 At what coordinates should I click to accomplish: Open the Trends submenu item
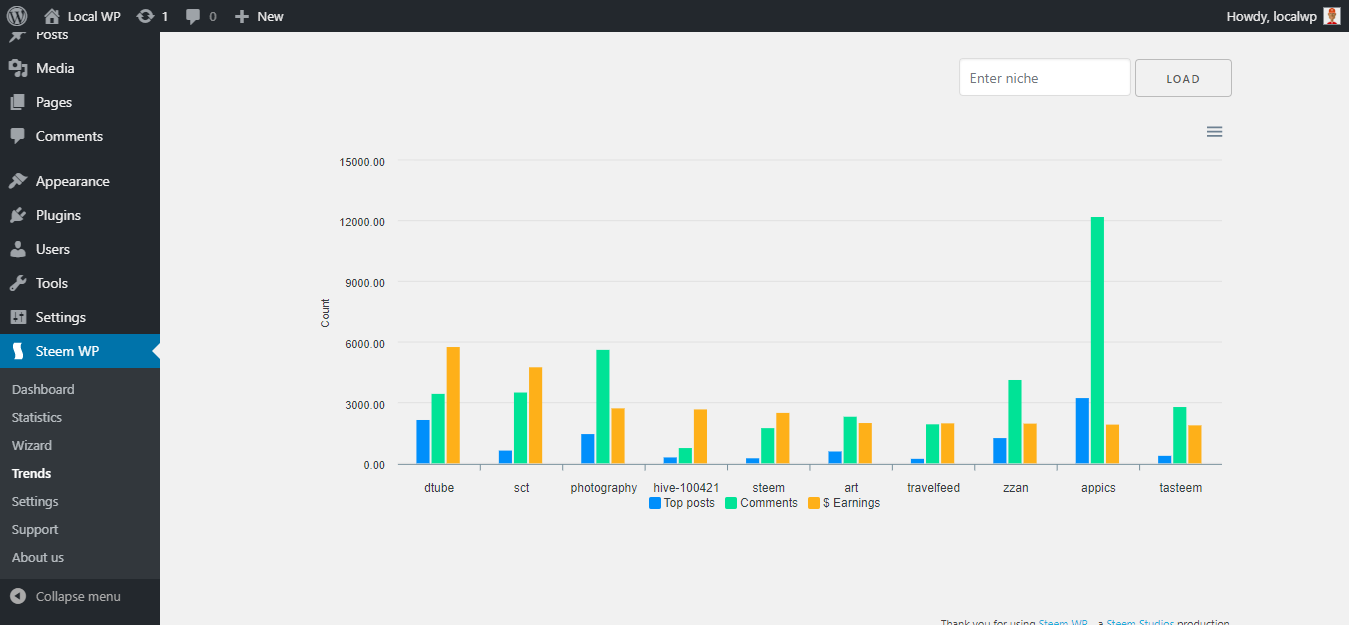pyautogui.click(x=31, y=473)
